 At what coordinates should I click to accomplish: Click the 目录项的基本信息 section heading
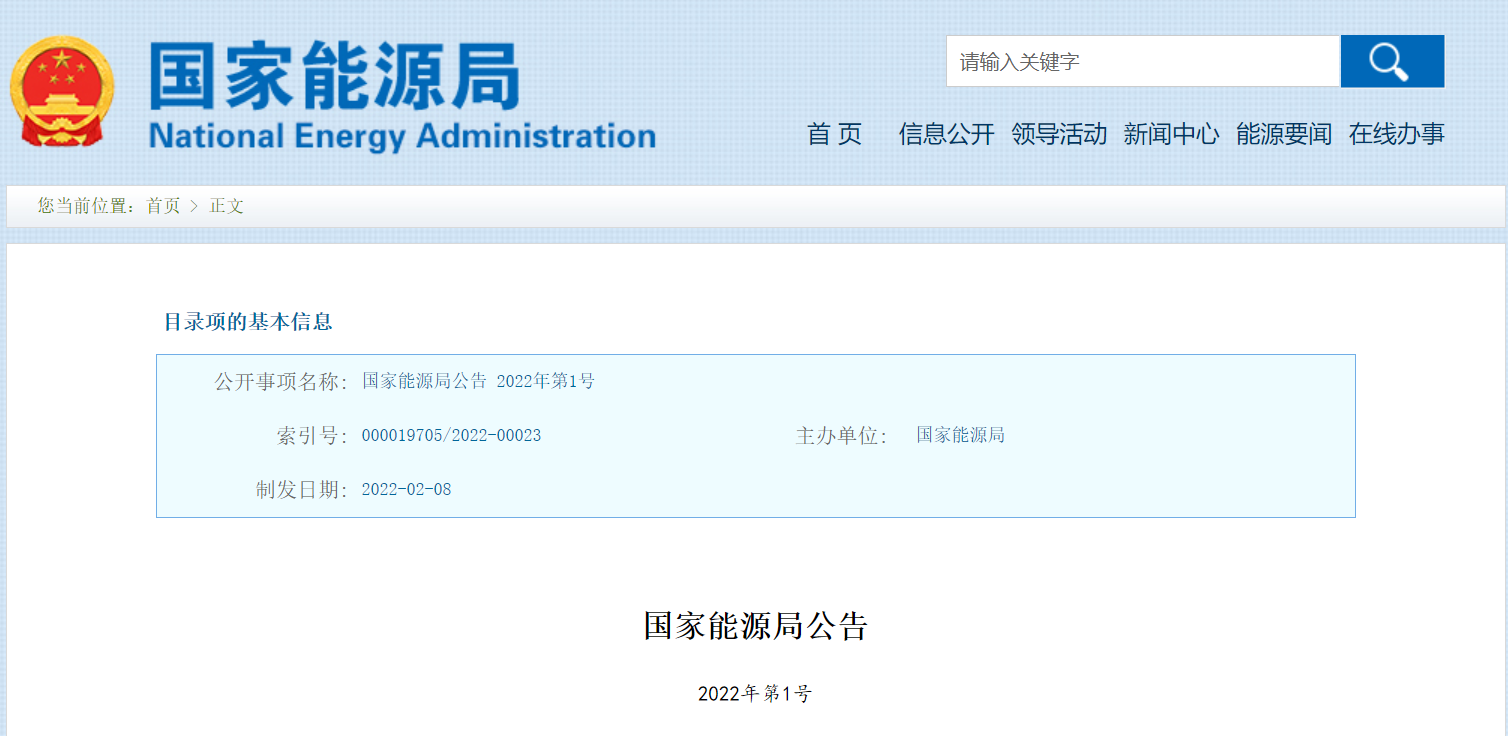pos(248,322)
